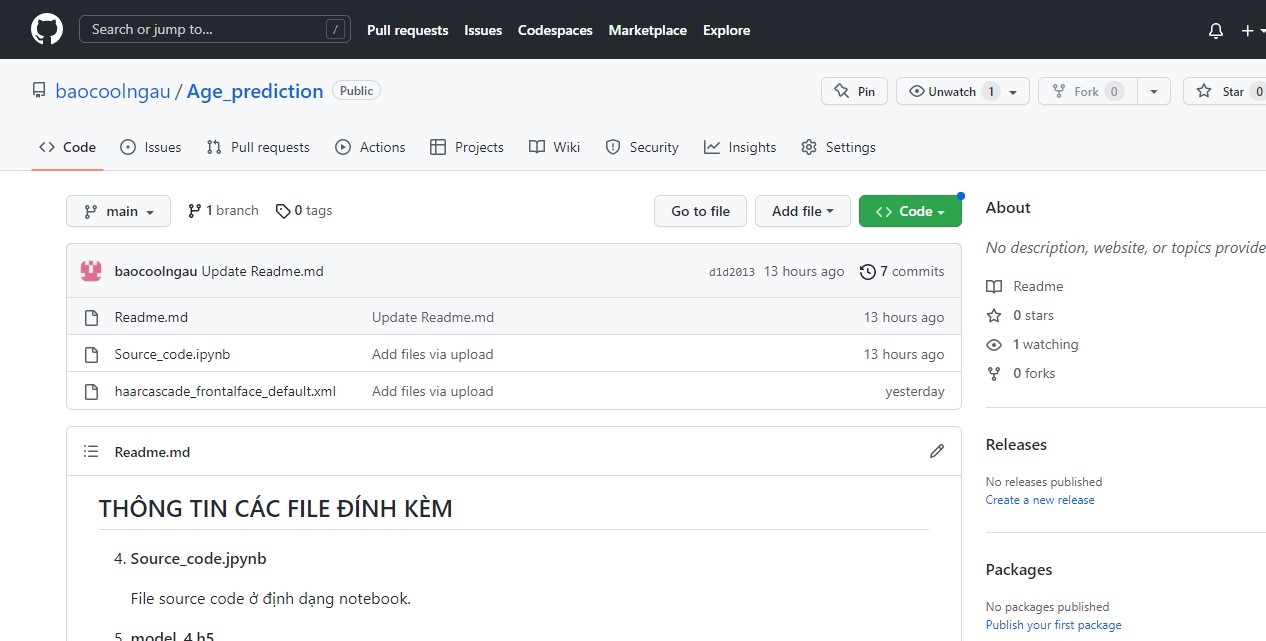Click Create a new release
This screenshot has height=641, width=1266.
[1040, 500]
